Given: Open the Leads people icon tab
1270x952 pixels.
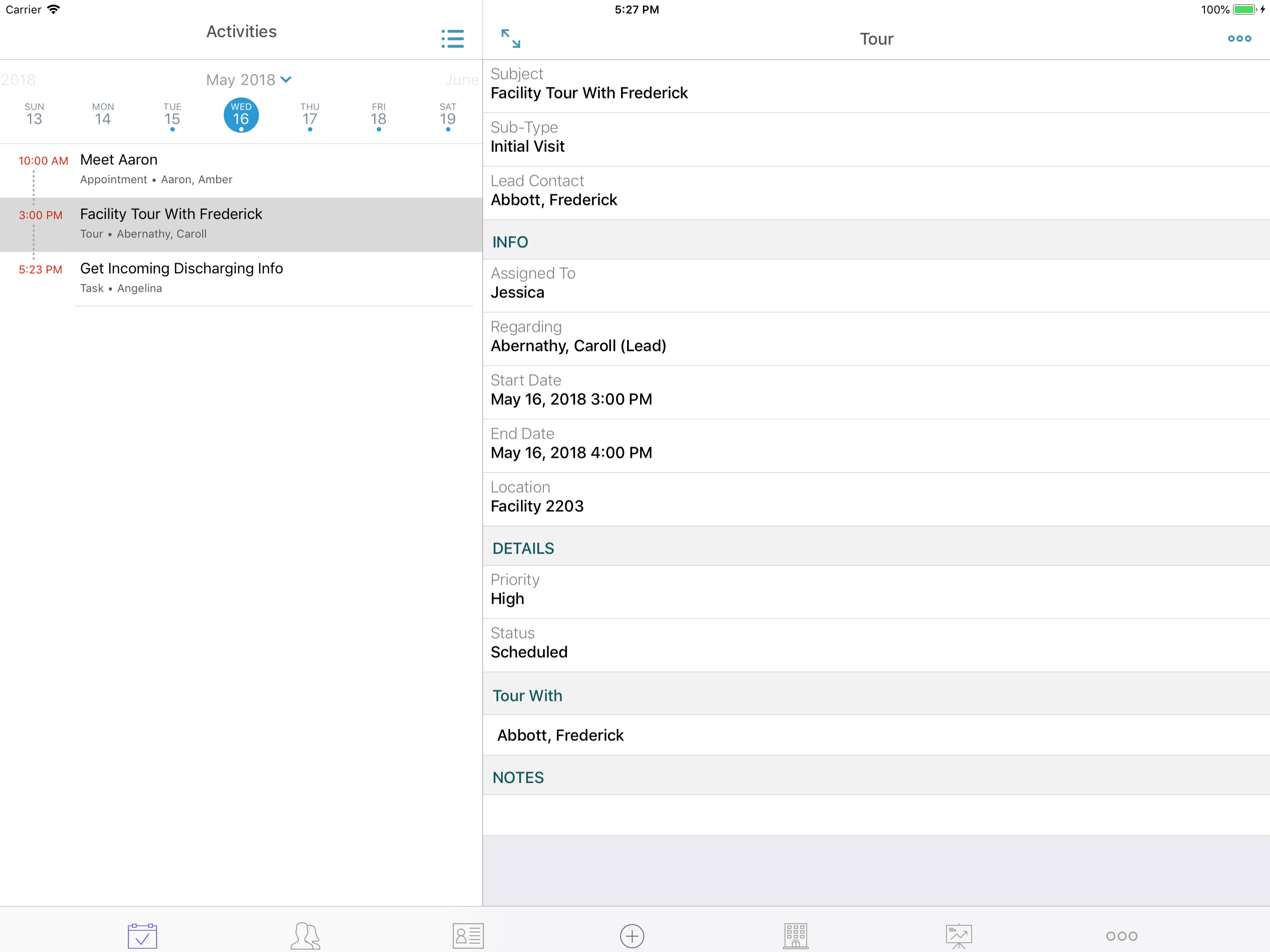Looking at the screenshot, I should click(x=305, y=935).
